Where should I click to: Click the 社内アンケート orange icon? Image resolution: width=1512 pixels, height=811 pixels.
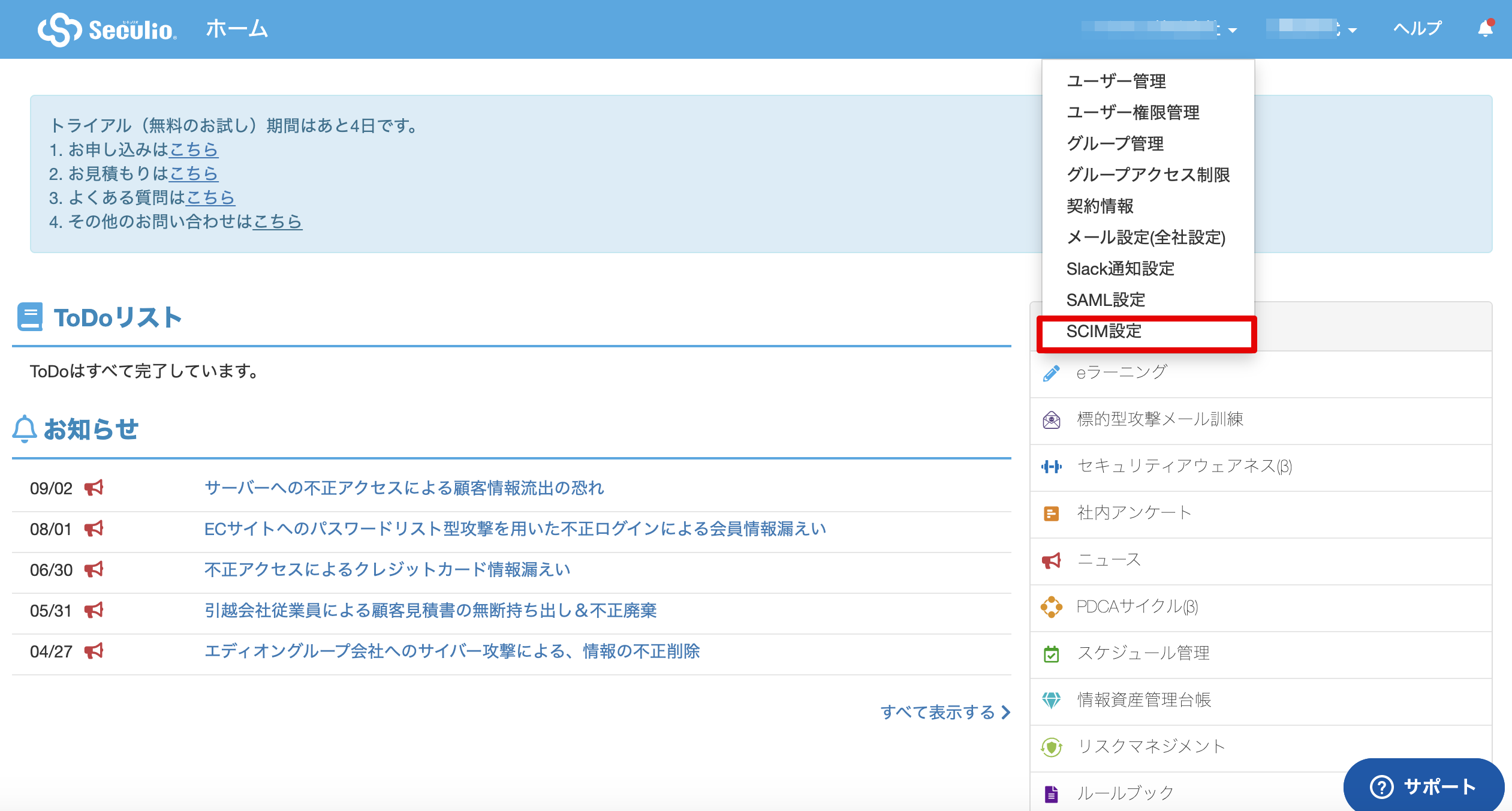1052,513
